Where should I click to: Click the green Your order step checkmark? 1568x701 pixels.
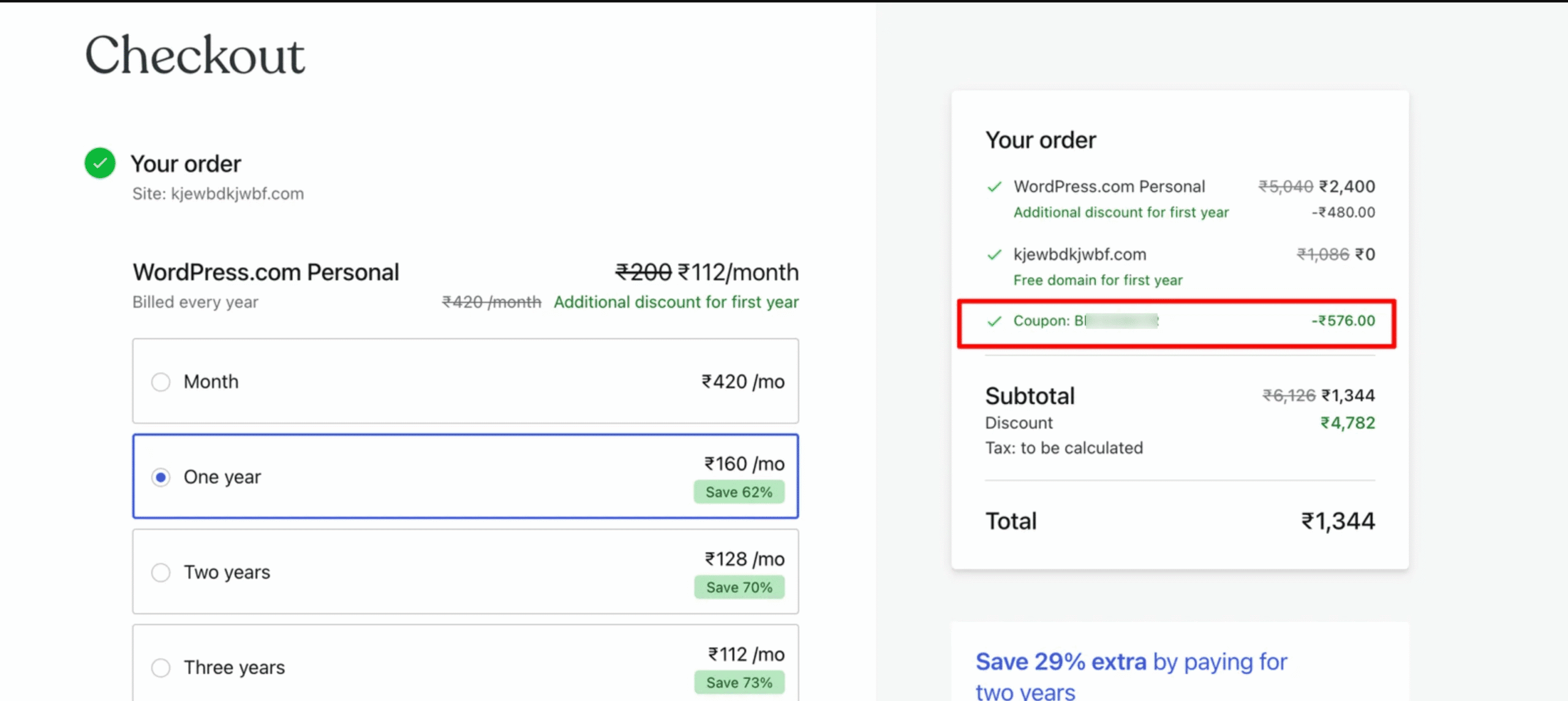pos(100,163)
